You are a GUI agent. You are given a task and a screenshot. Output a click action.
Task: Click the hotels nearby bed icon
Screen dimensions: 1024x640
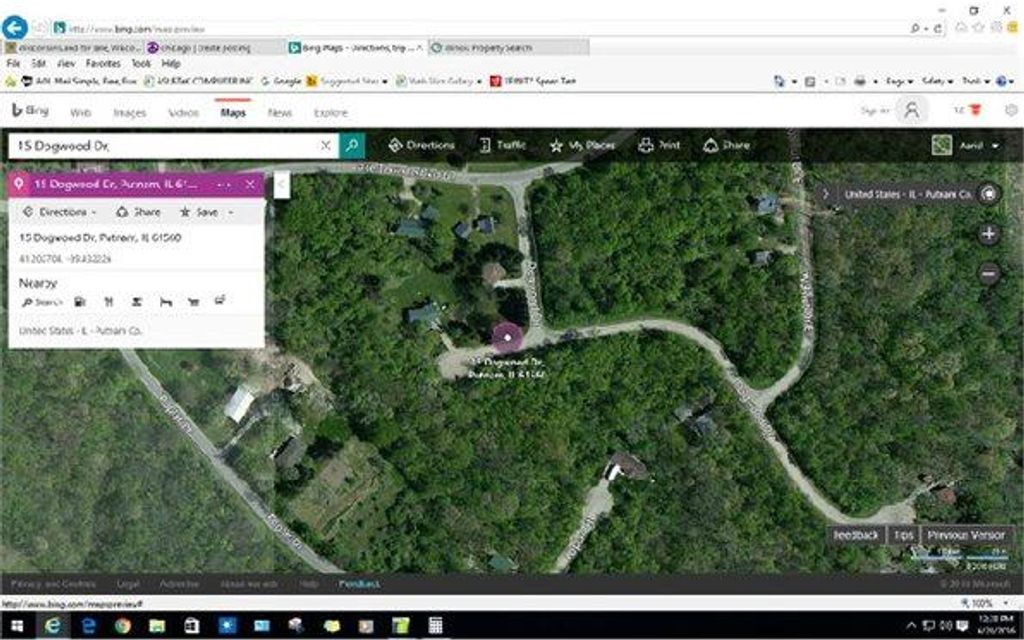click(165, 301)
